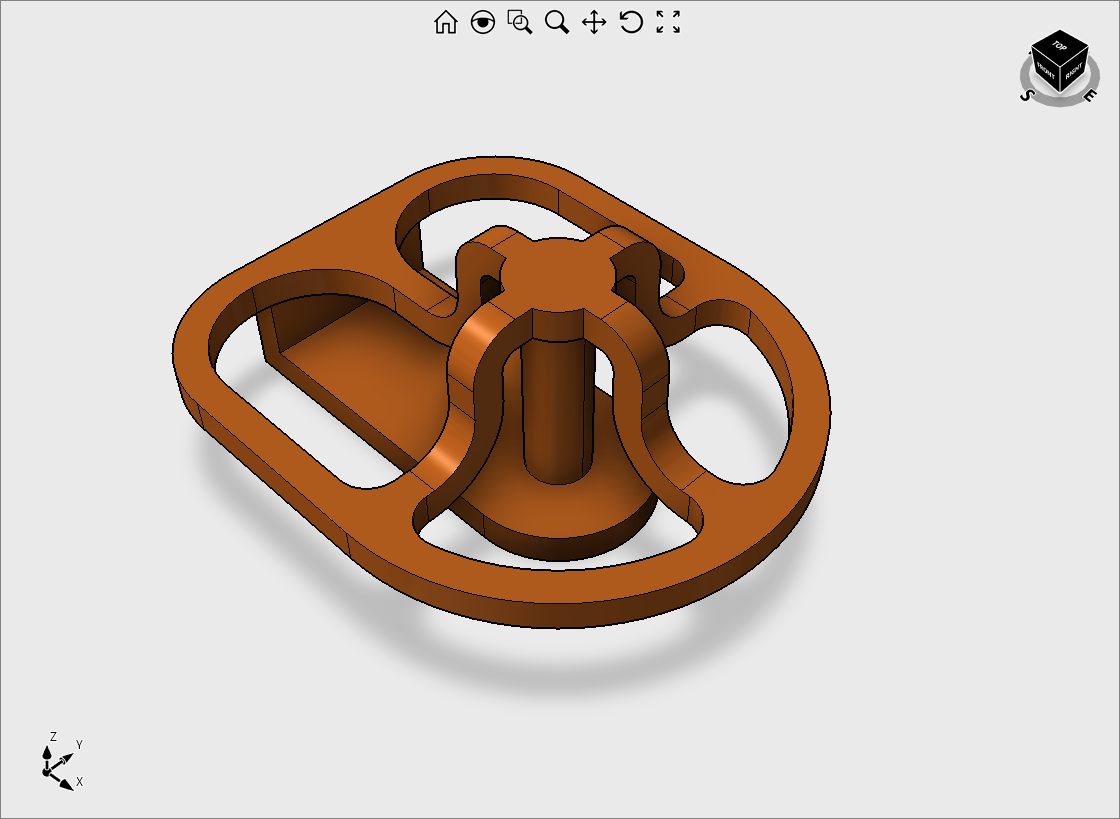Image resolution: width=1120 pixels, height=819 pixels.
Task: Select the RIGHT face of view cube
Action: (1073, 71)
